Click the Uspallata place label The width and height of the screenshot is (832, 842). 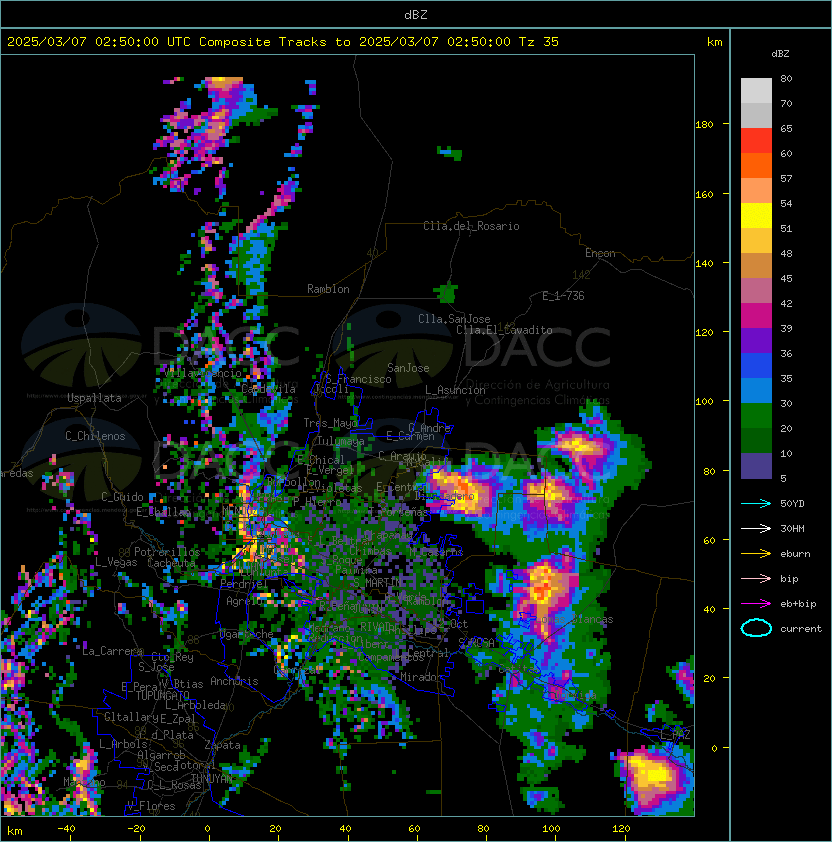click(94, 398)
